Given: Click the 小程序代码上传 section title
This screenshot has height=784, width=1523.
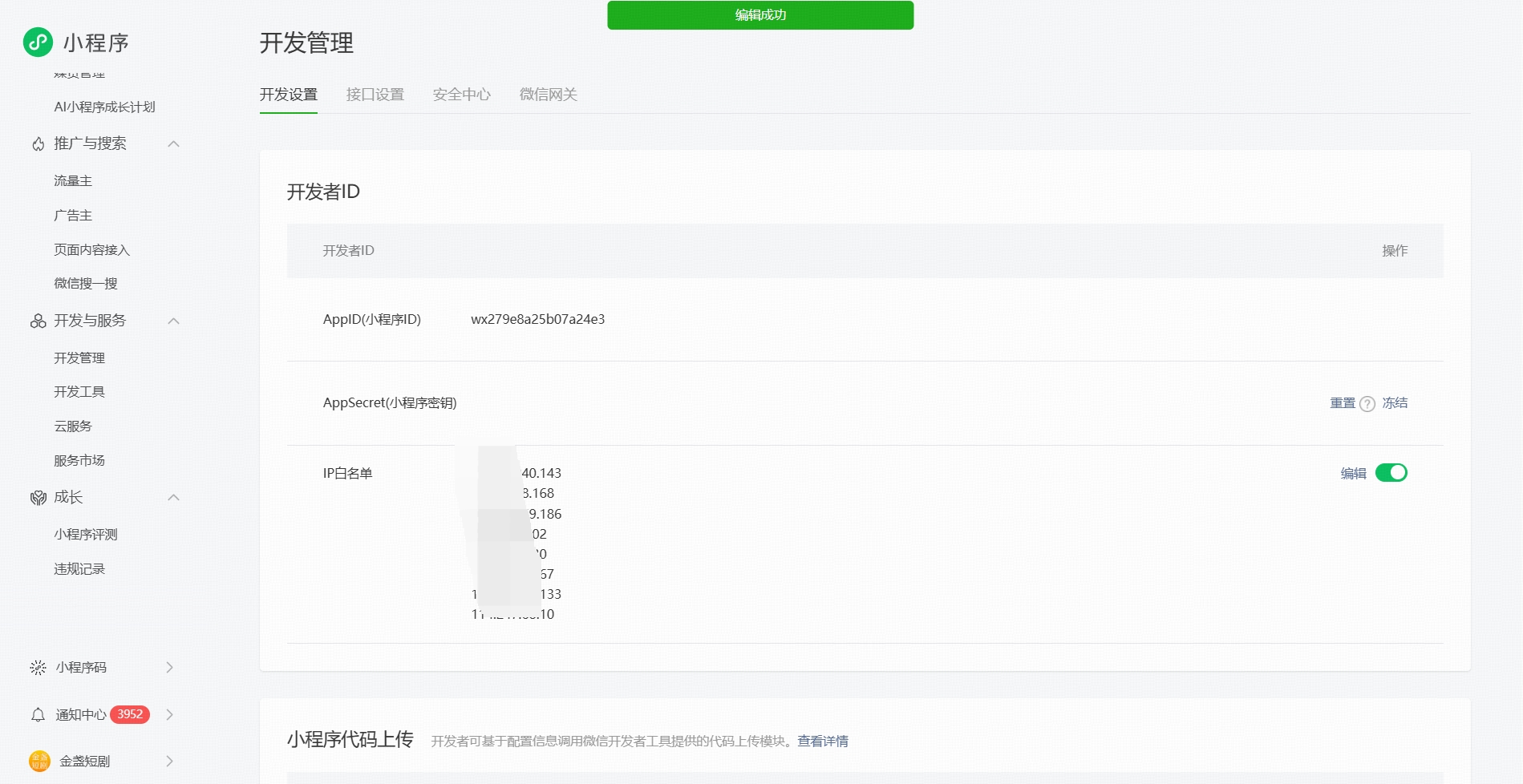Looking at the screenshot, I should point(350,739).
